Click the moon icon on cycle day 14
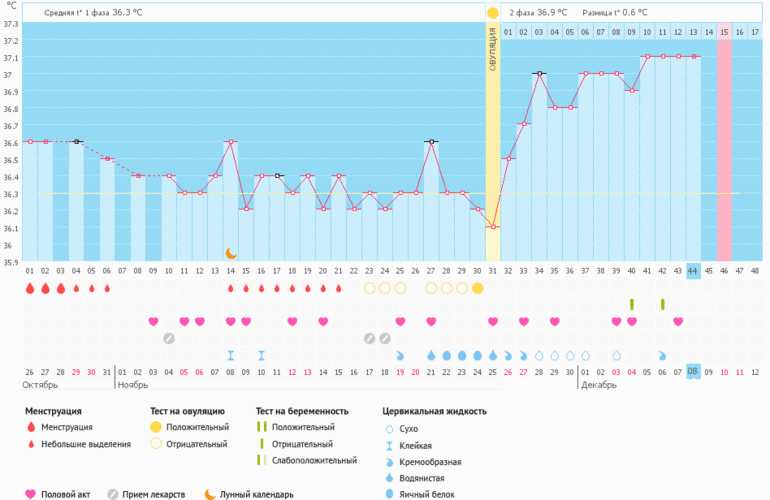Viewport: 770px width, 500px height. [231, 253]
